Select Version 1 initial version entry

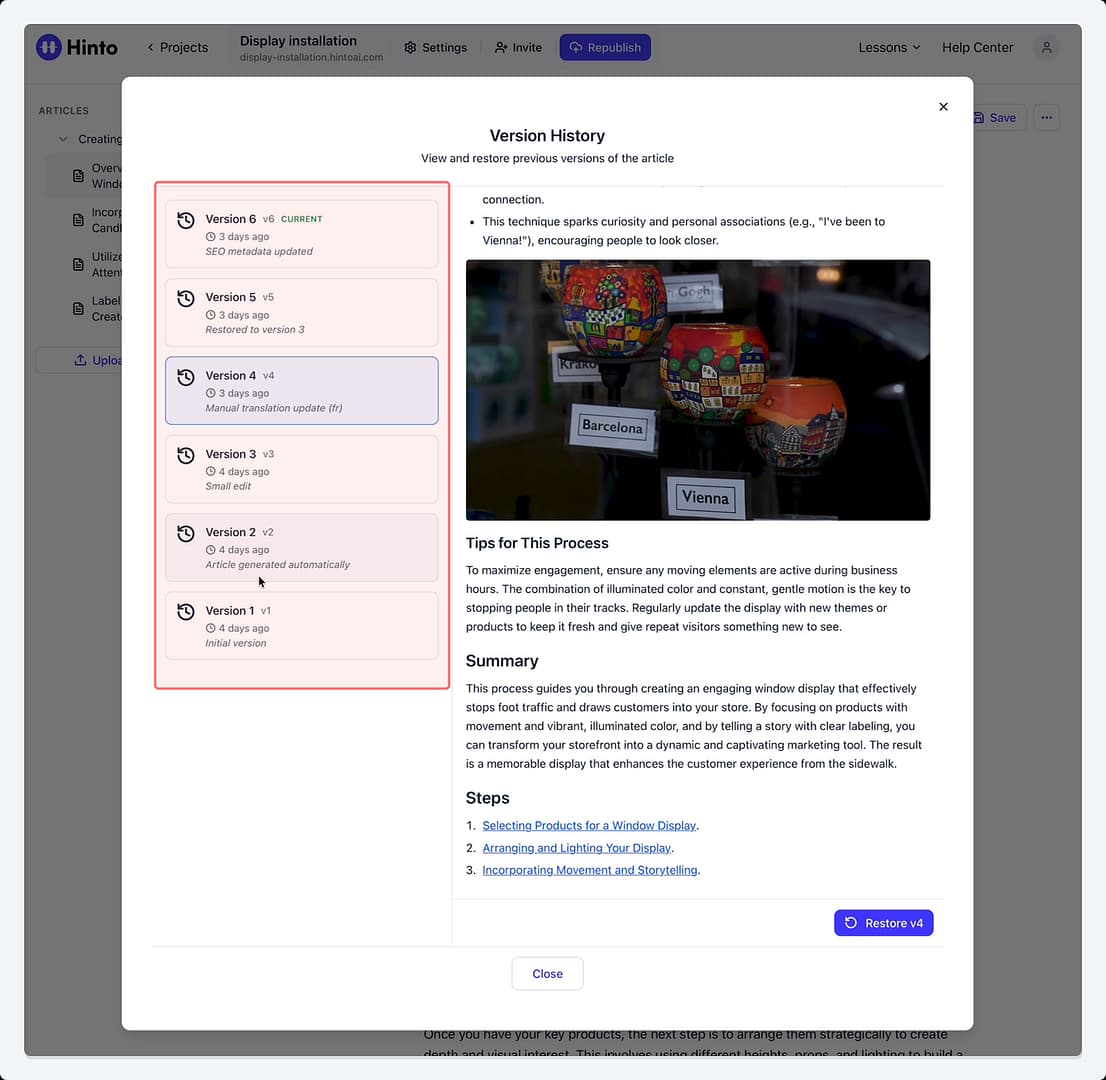coord(302,626)
